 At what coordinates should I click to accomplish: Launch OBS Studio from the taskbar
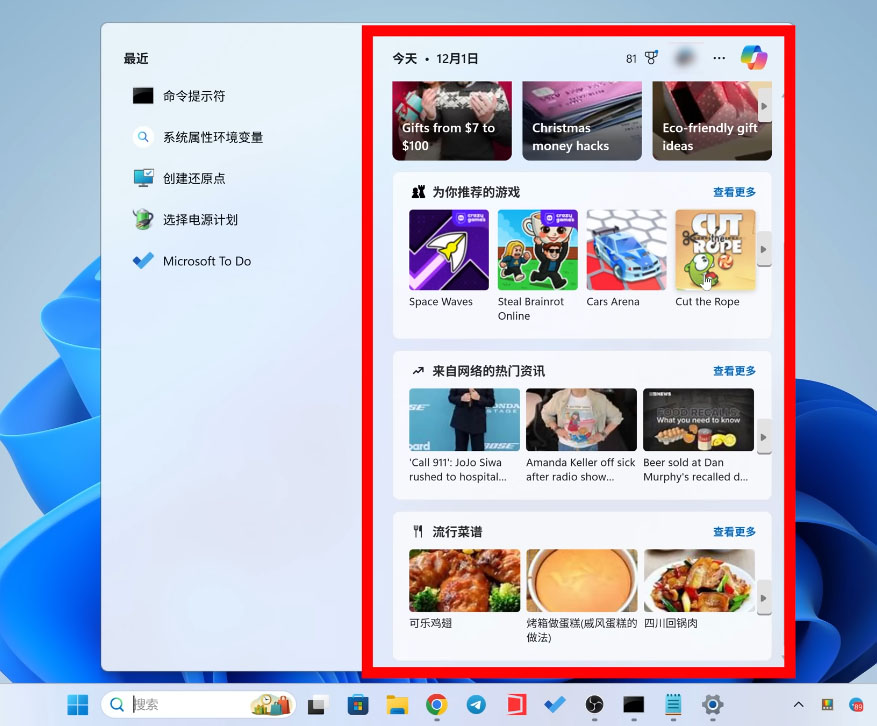click(x=594, y=705)
